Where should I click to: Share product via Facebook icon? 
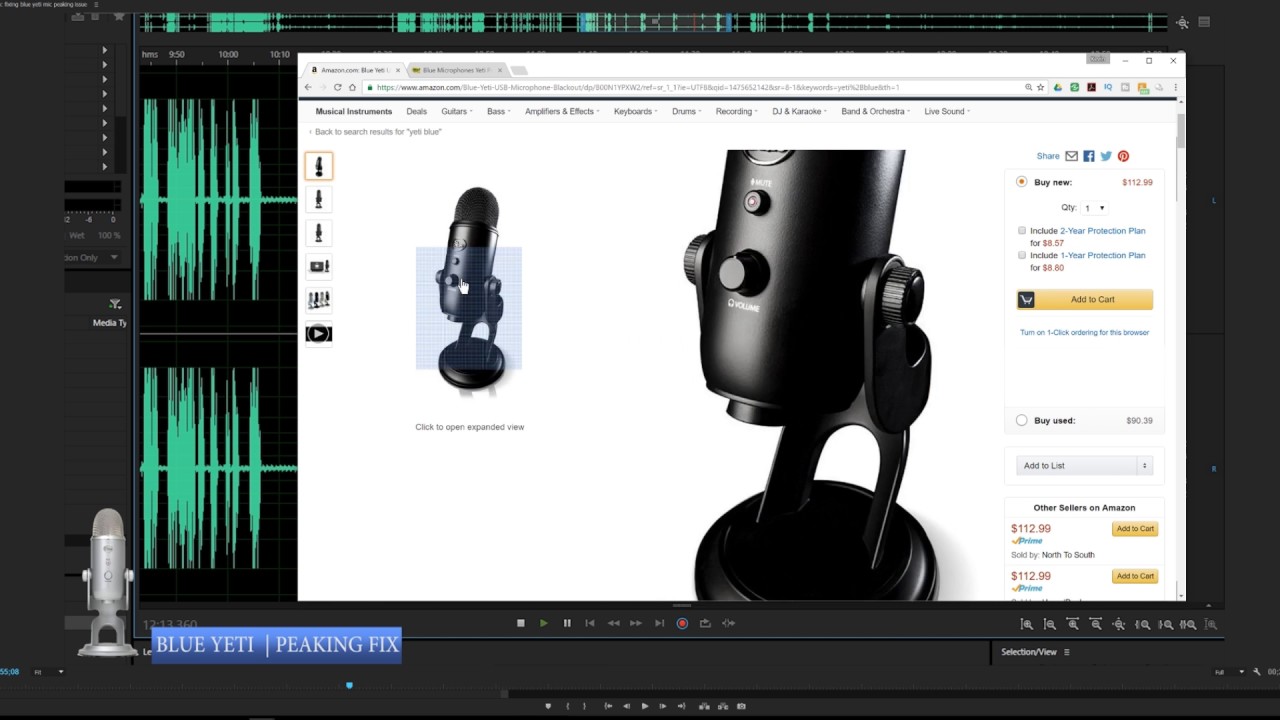pos(1089,156)
